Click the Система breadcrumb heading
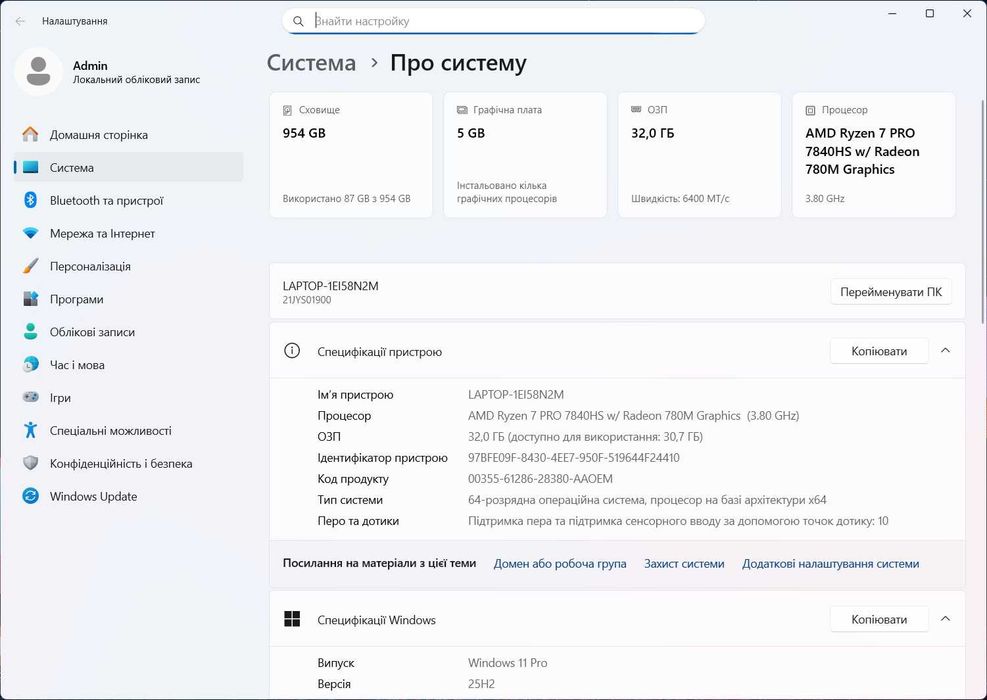Viewport: 987px width, 700px height. click(x=312, y=63)
